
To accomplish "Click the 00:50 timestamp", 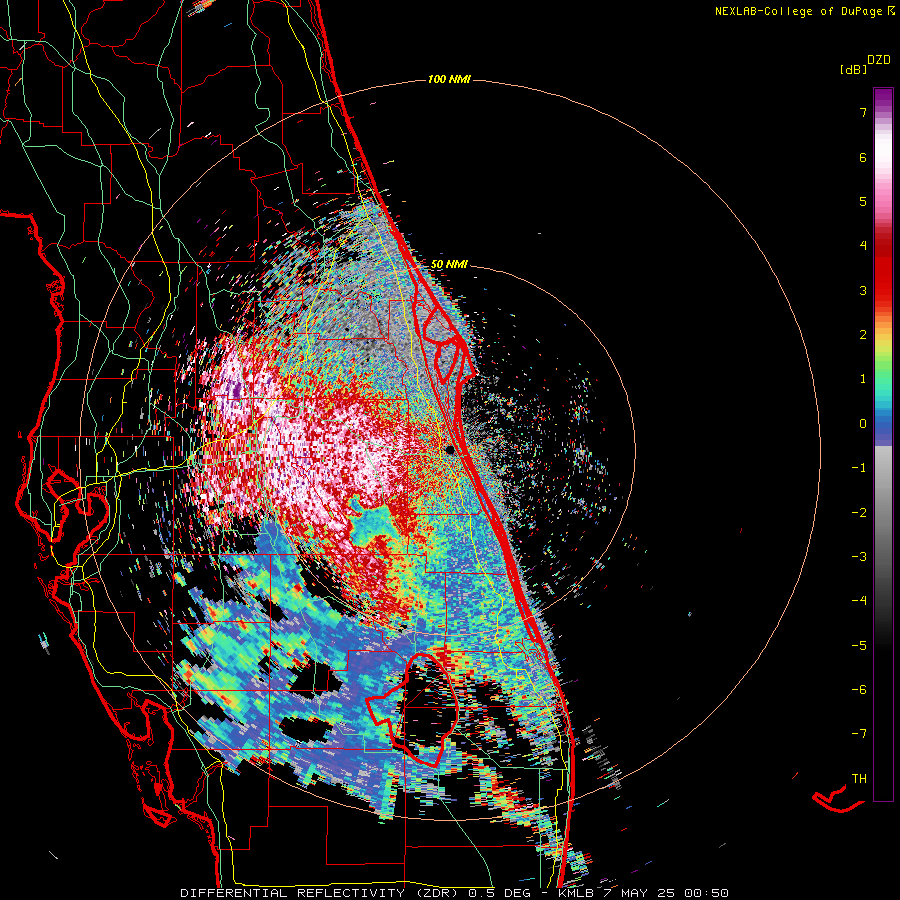I will tap(709, 893).
